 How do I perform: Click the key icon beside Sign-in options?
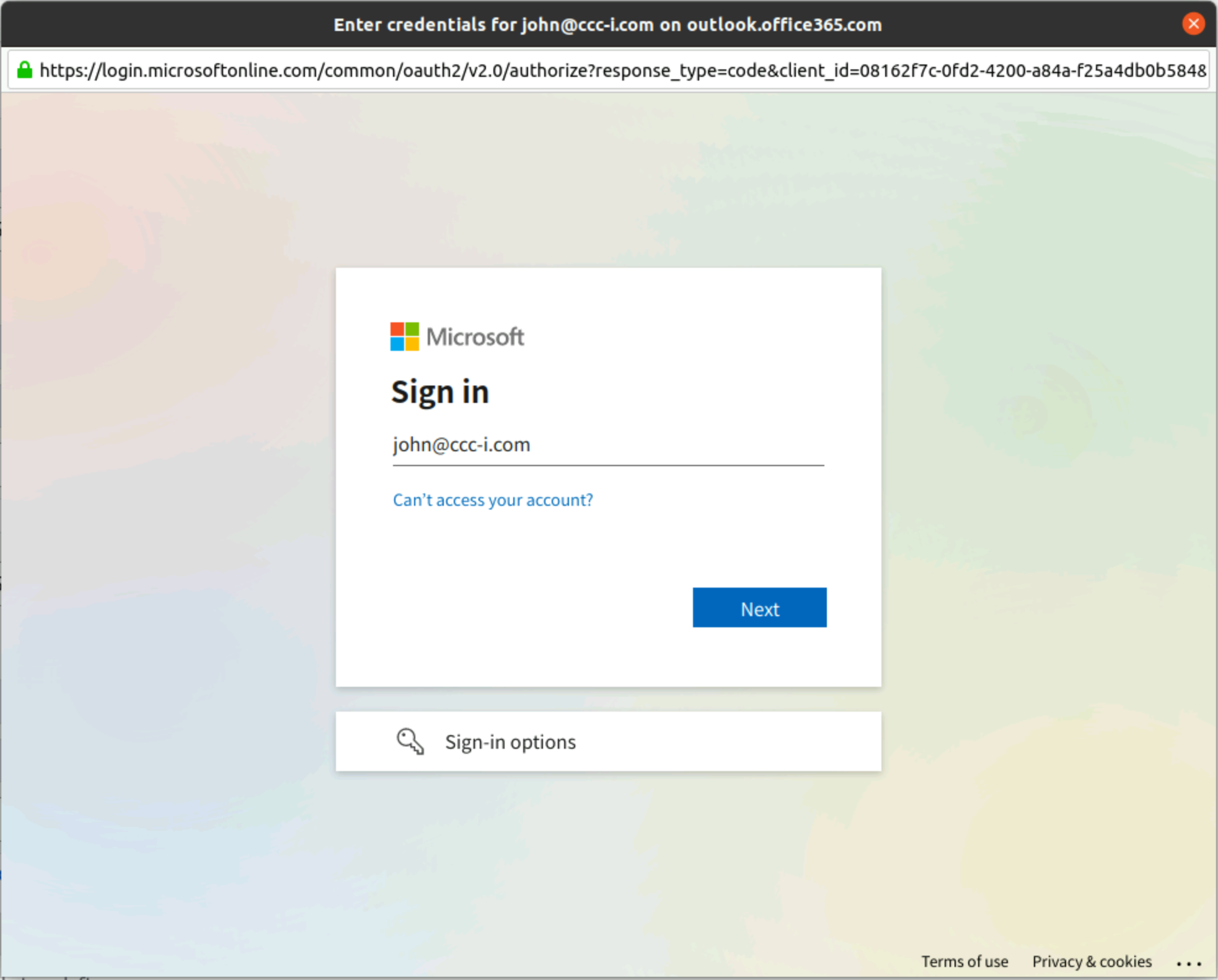click(410, 741)
